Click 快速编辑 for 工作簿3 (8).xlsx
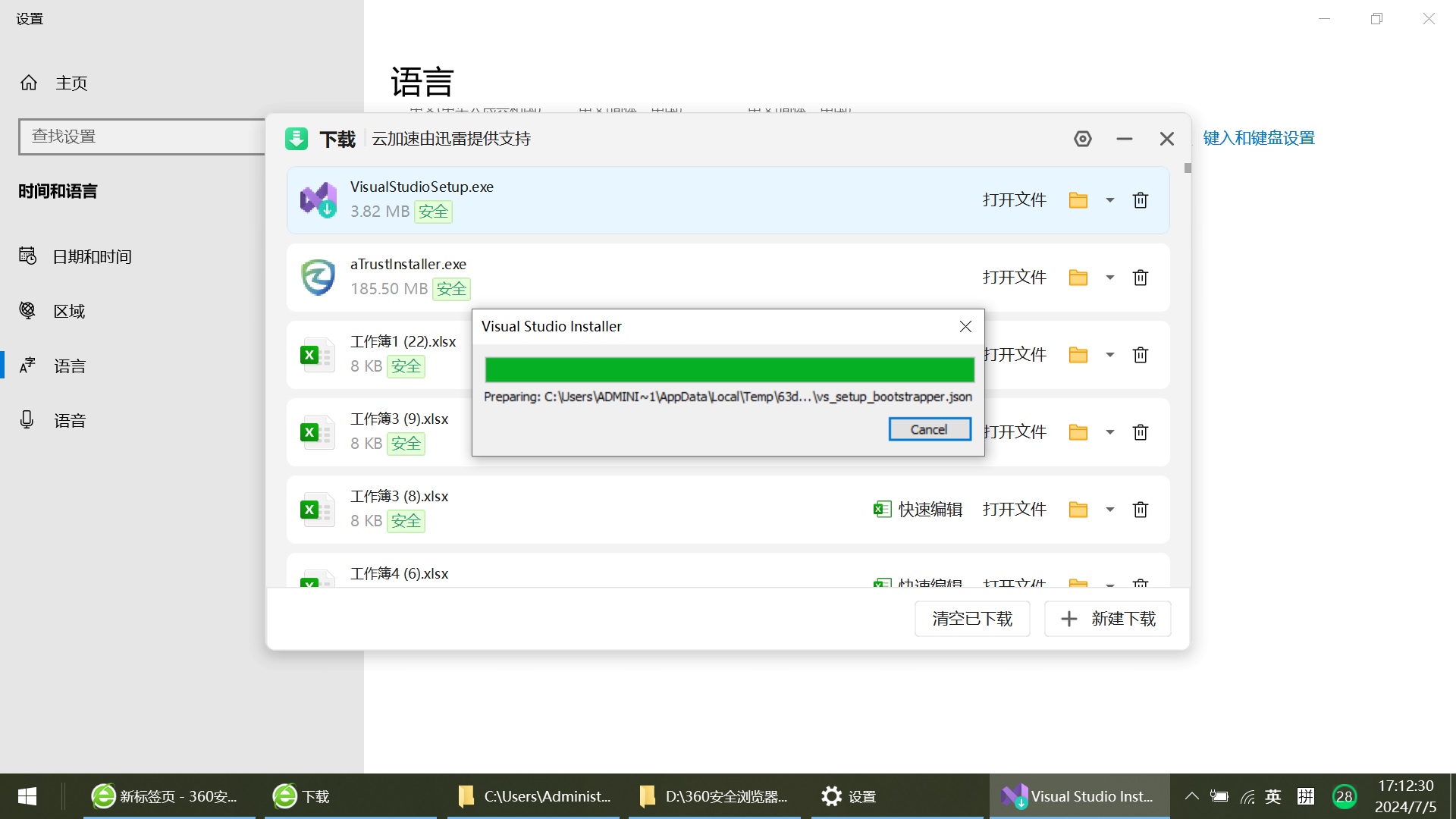This screenshot has height=819, width=1456. click(918, 510)
